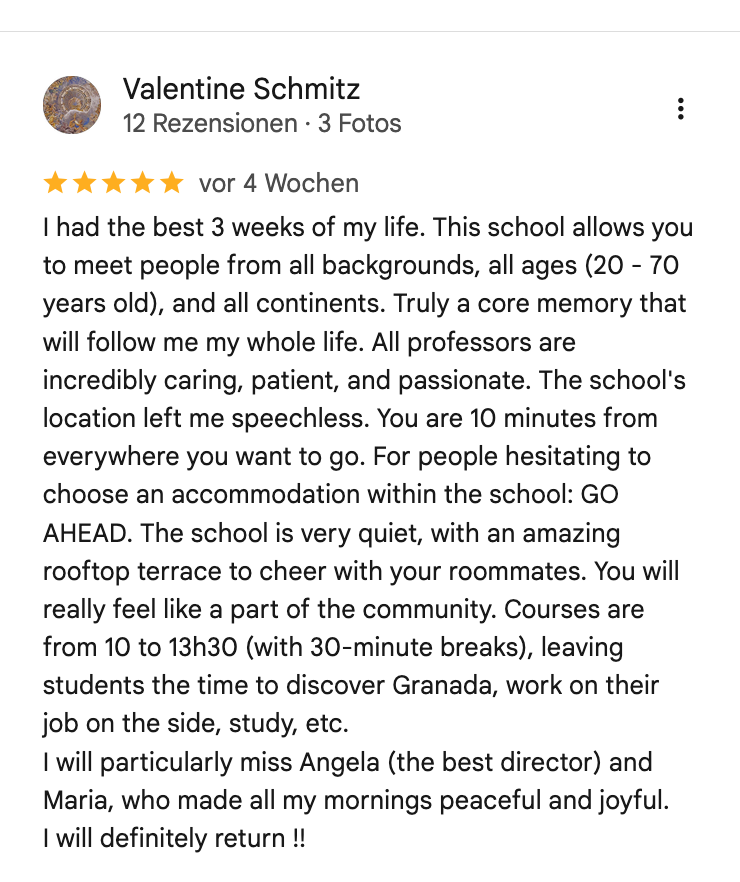Click the word "AHEAD" in the review
The width and height of the screenshot is (740, 882).
coord(85,533)
